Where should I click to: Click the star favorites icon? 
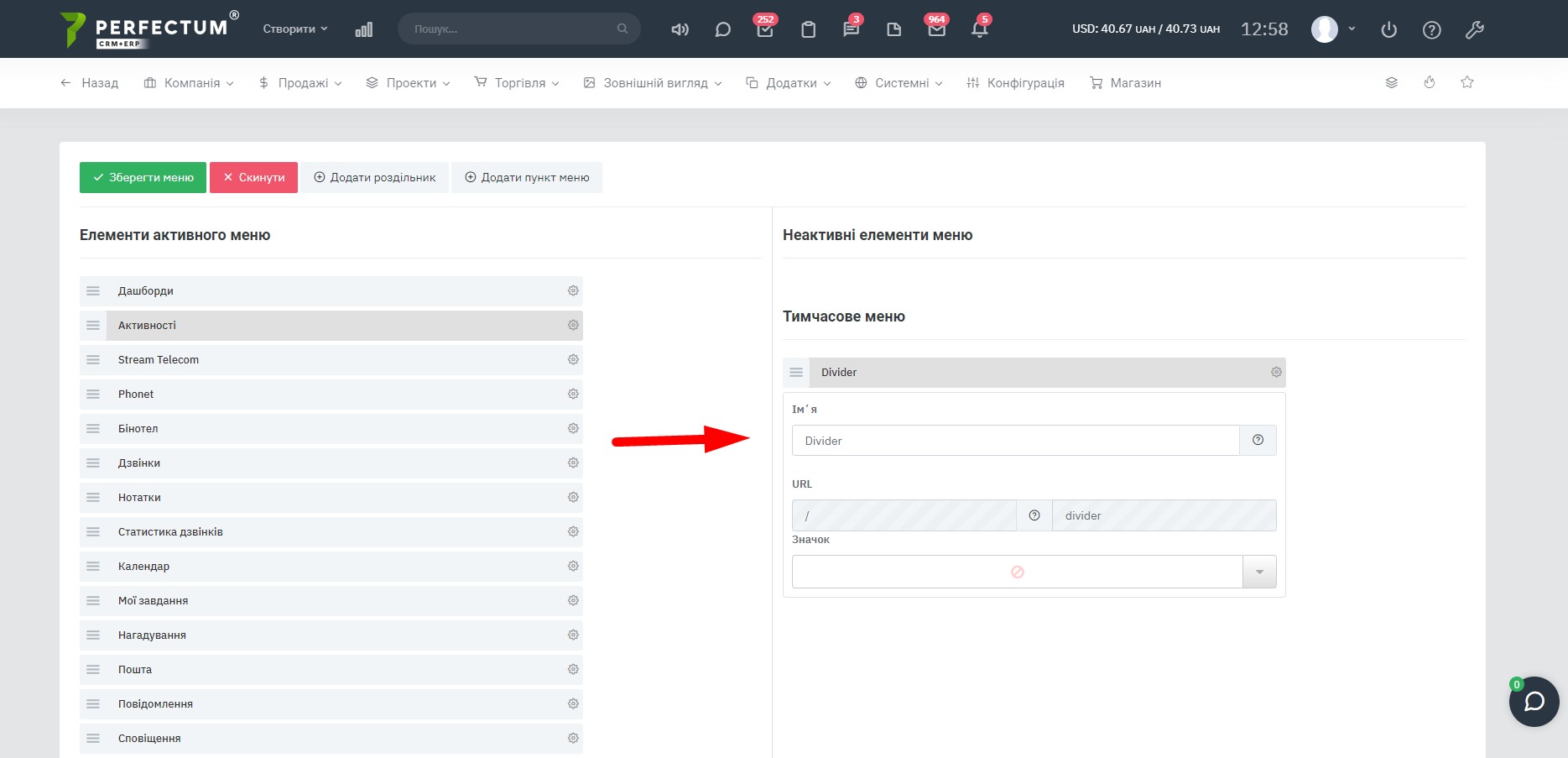[1466, 82]
